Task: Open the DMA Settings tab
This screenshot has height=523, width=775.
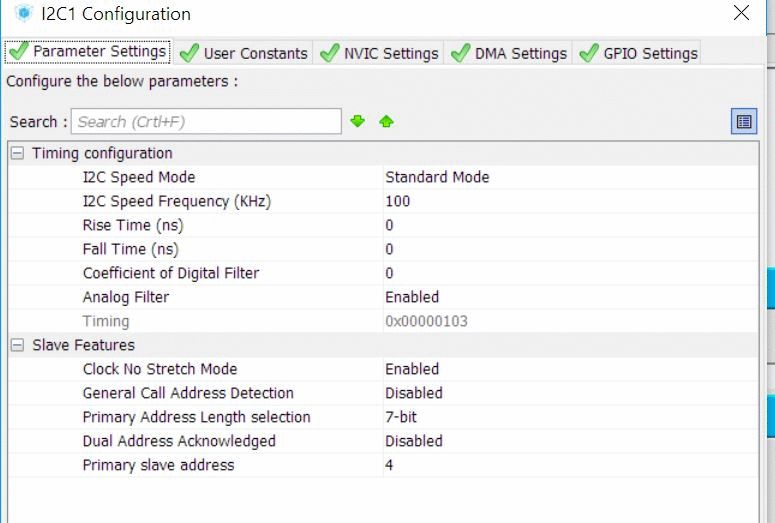Action: 509,53
